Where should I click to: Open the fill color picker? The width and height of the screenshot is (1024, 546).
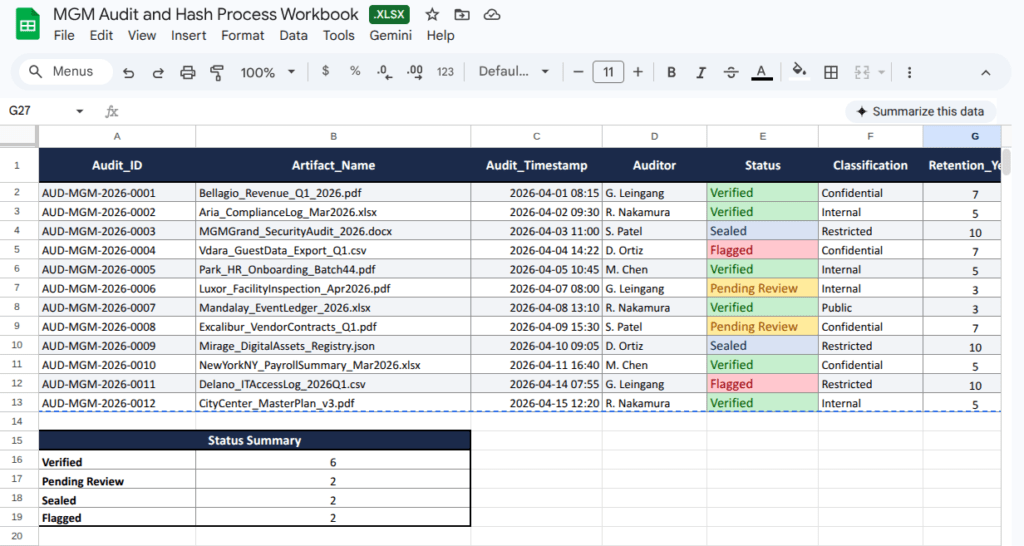(798, 71)
